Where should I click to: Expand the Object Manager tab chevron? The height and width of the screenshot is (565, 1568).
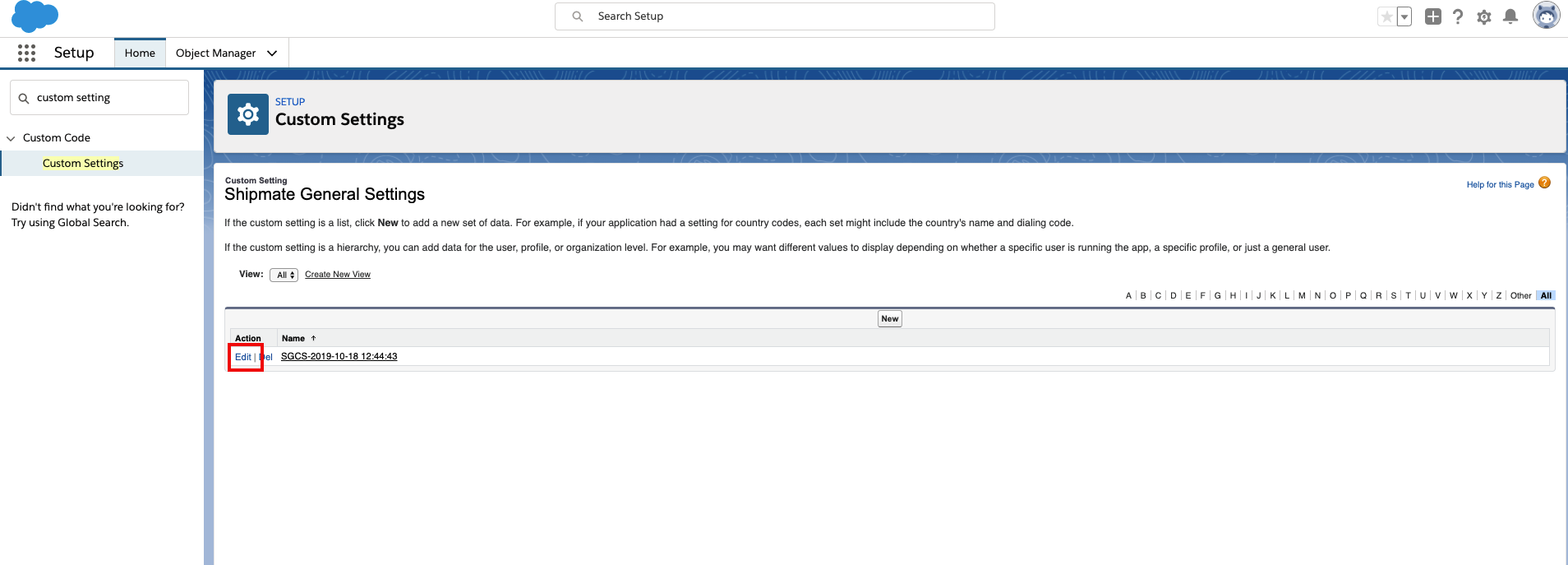272,53
